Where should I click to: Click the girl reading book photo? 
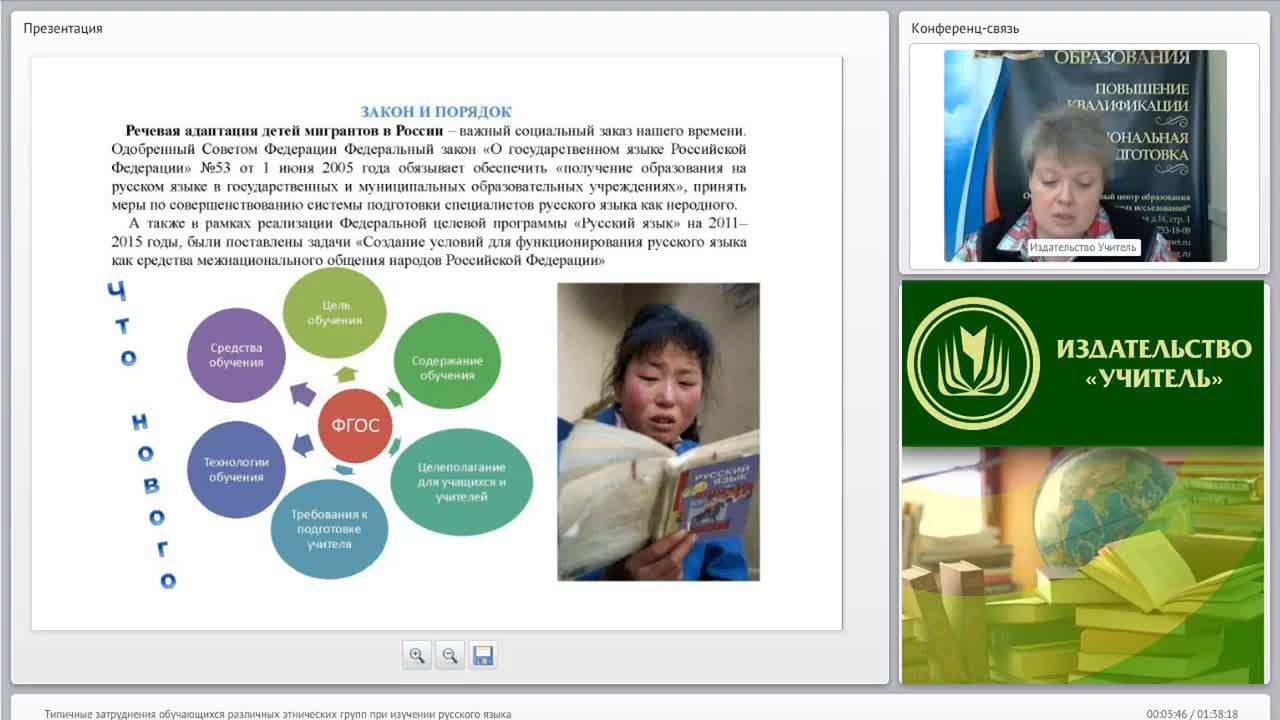[658, 431]
